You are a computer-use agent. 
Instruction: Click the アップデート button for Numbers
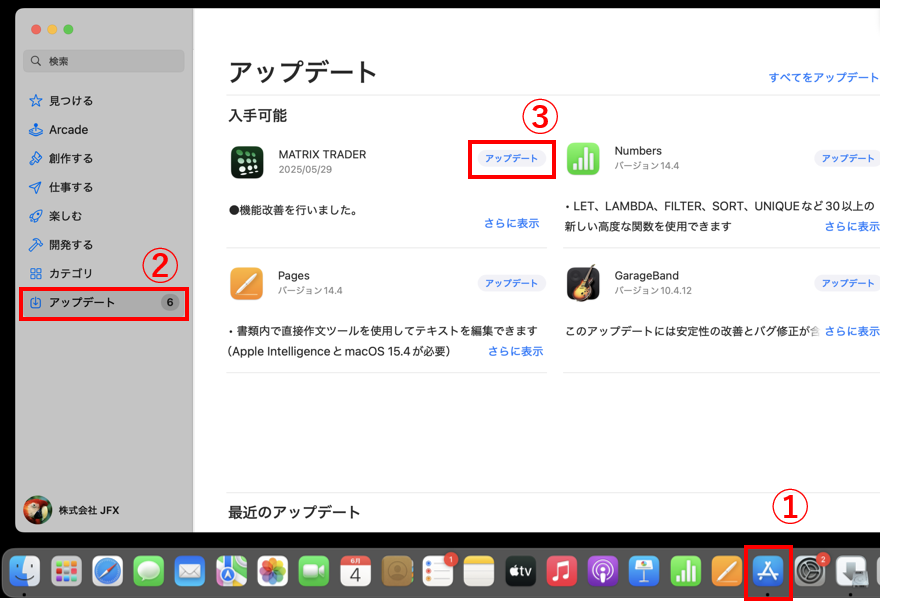[848, 158]
